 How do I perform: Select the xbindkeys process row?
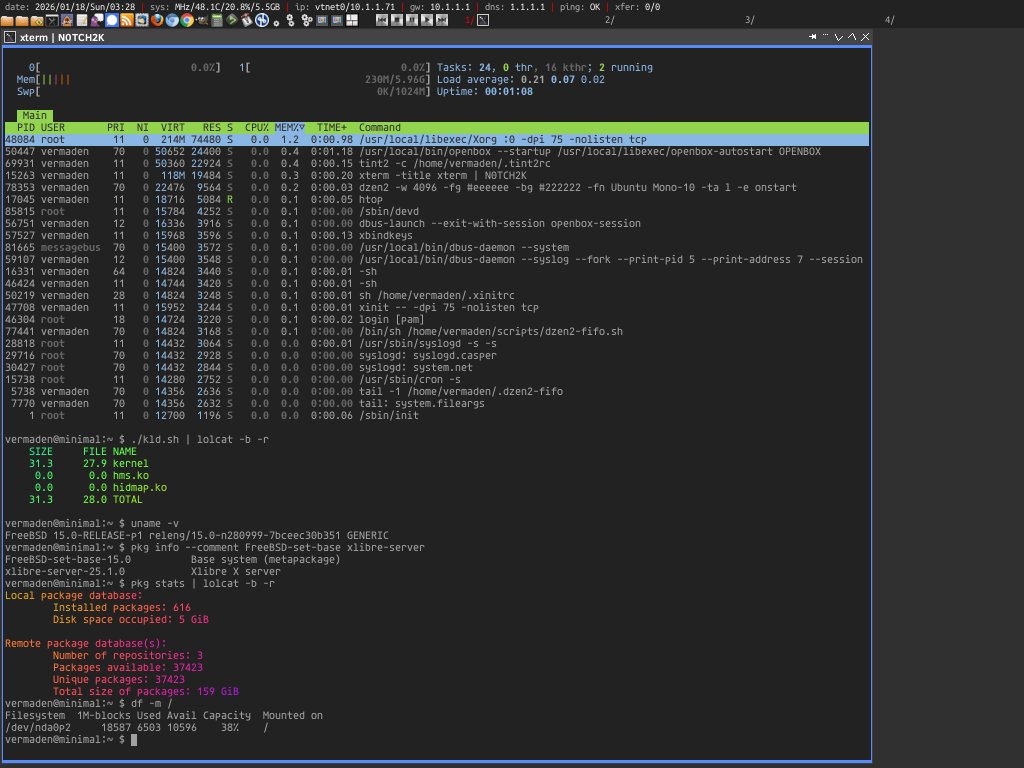[436, 235]
